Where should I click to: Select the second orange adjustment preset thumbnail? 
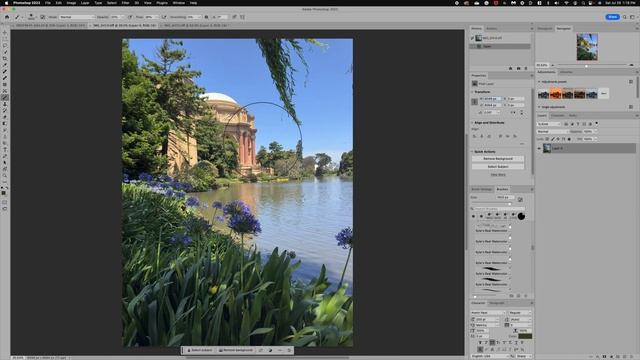pyautogui.click(x=555, y=94)
